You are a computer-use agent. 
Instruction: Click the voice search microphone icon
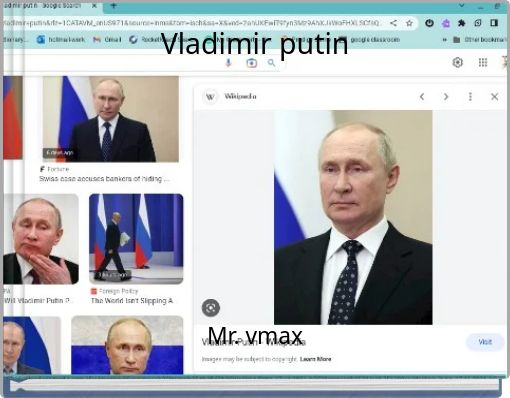(x=228, y=62)
